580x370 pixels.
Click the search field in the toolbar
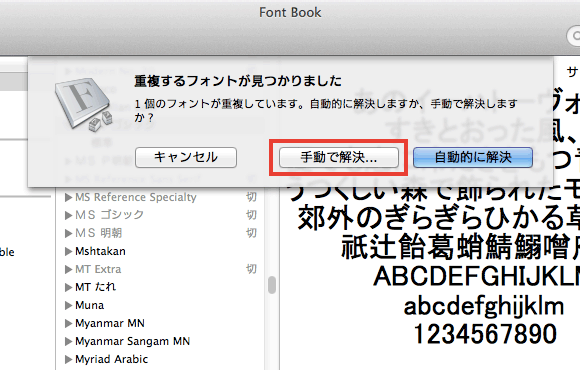(x=573, y=36)
